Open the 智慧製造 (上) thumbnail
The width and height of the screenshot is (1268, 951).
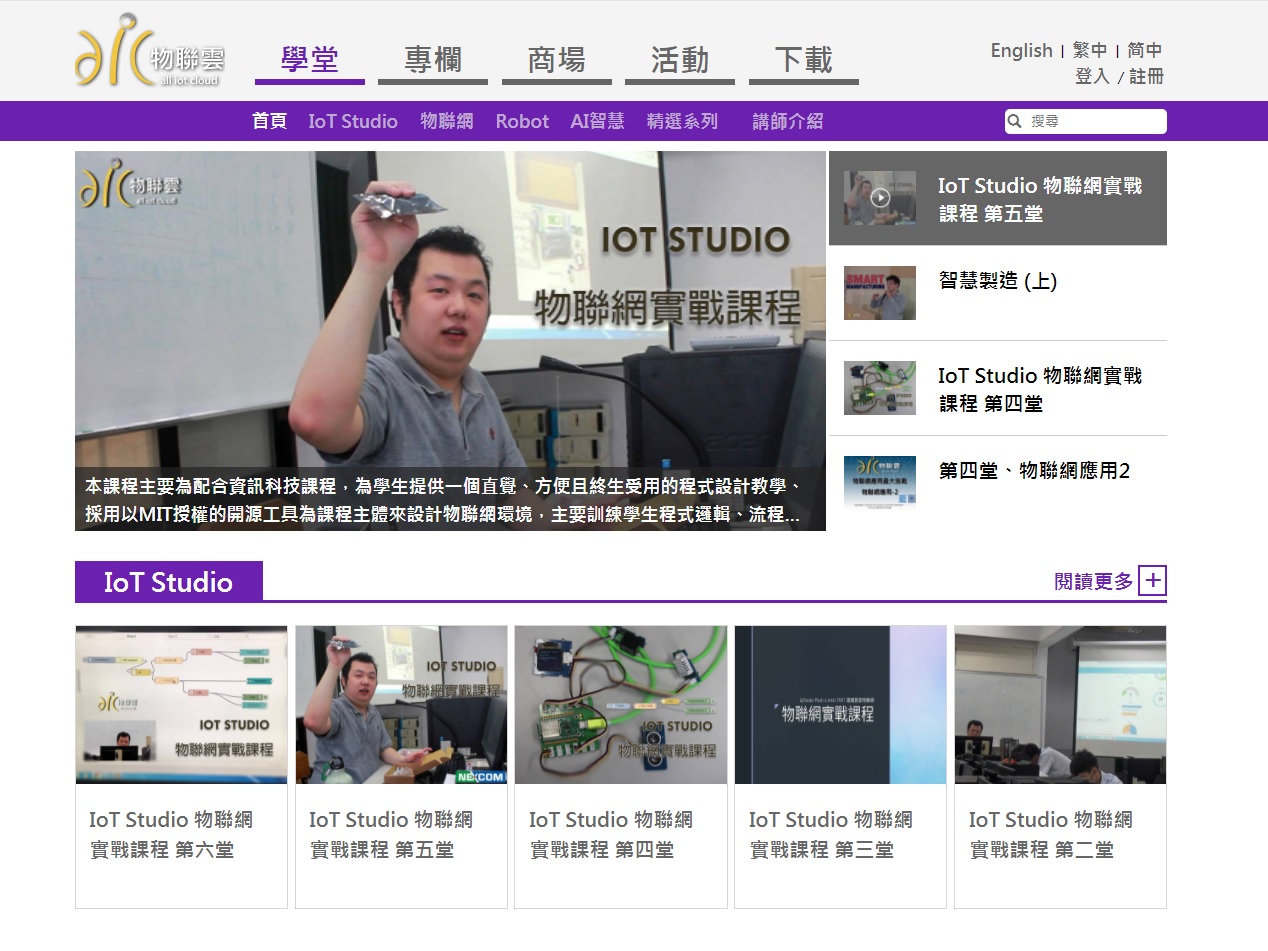point(879,293)
